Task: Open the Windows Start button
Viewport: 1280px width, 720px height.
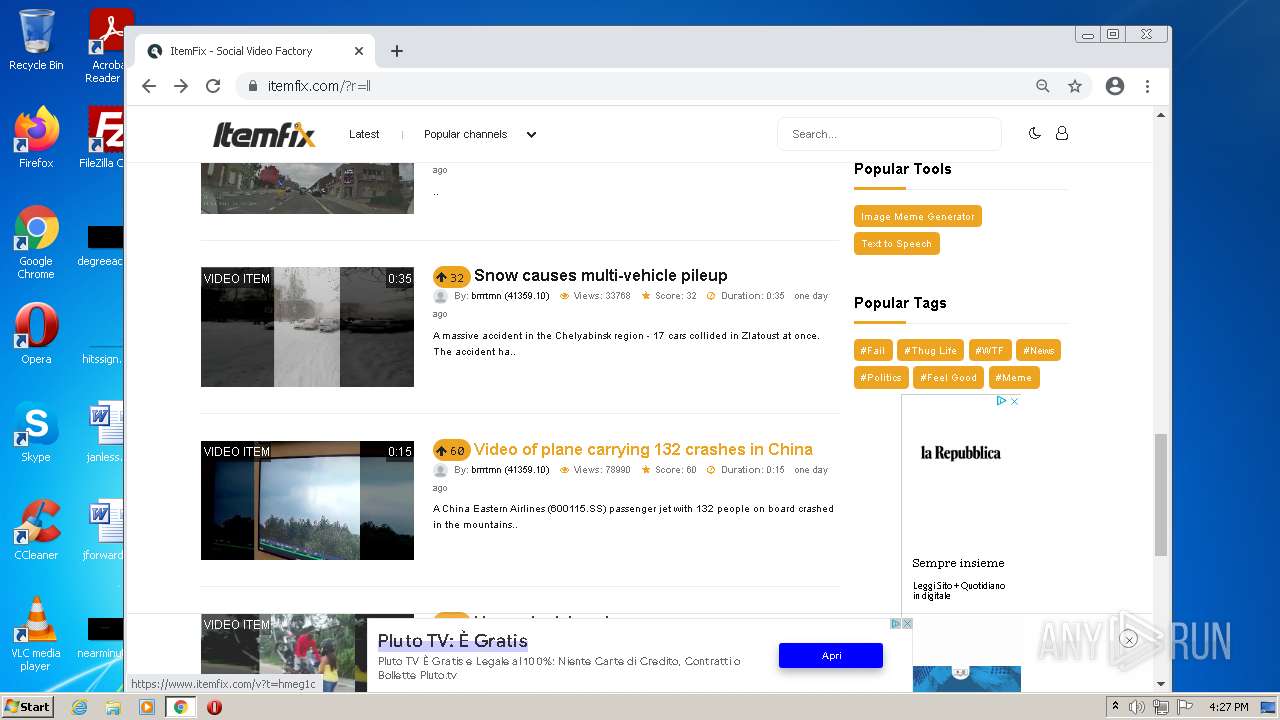Action: click(28, 707)
